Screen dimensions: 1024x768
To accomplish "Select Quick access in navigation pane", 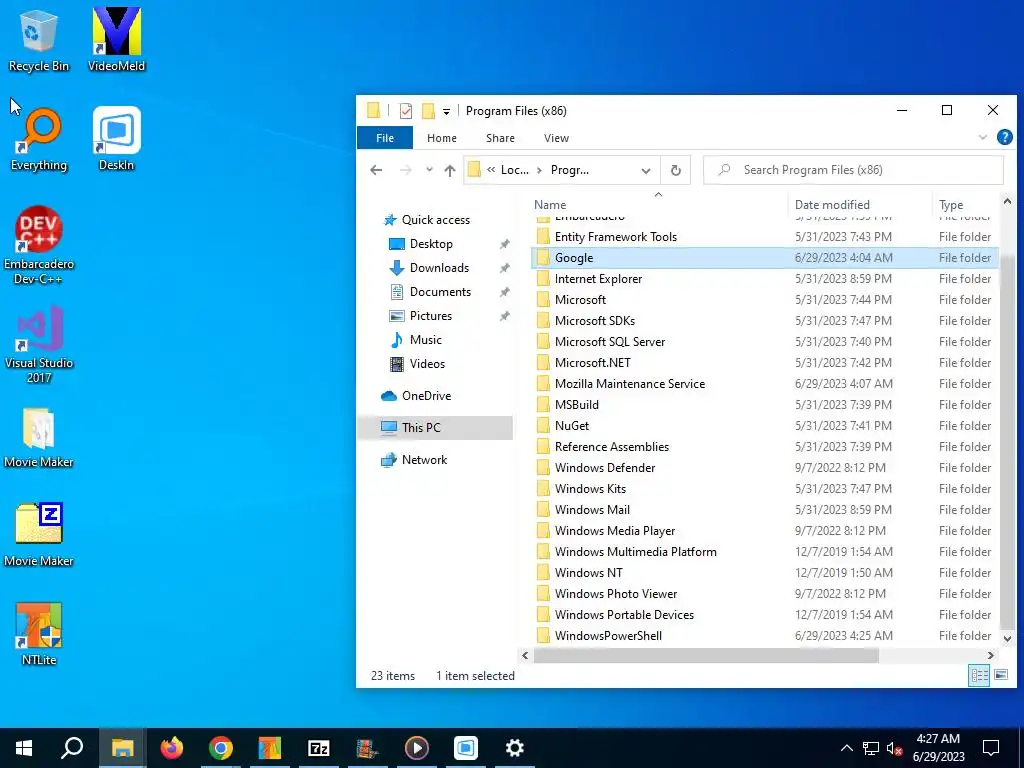I will 435,220.
